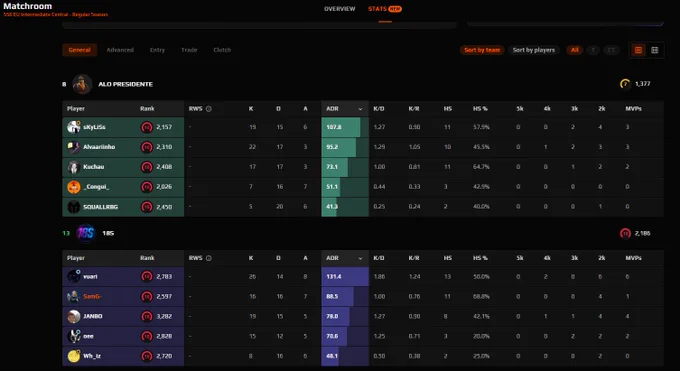Select Sort by players option

[533, 50]
